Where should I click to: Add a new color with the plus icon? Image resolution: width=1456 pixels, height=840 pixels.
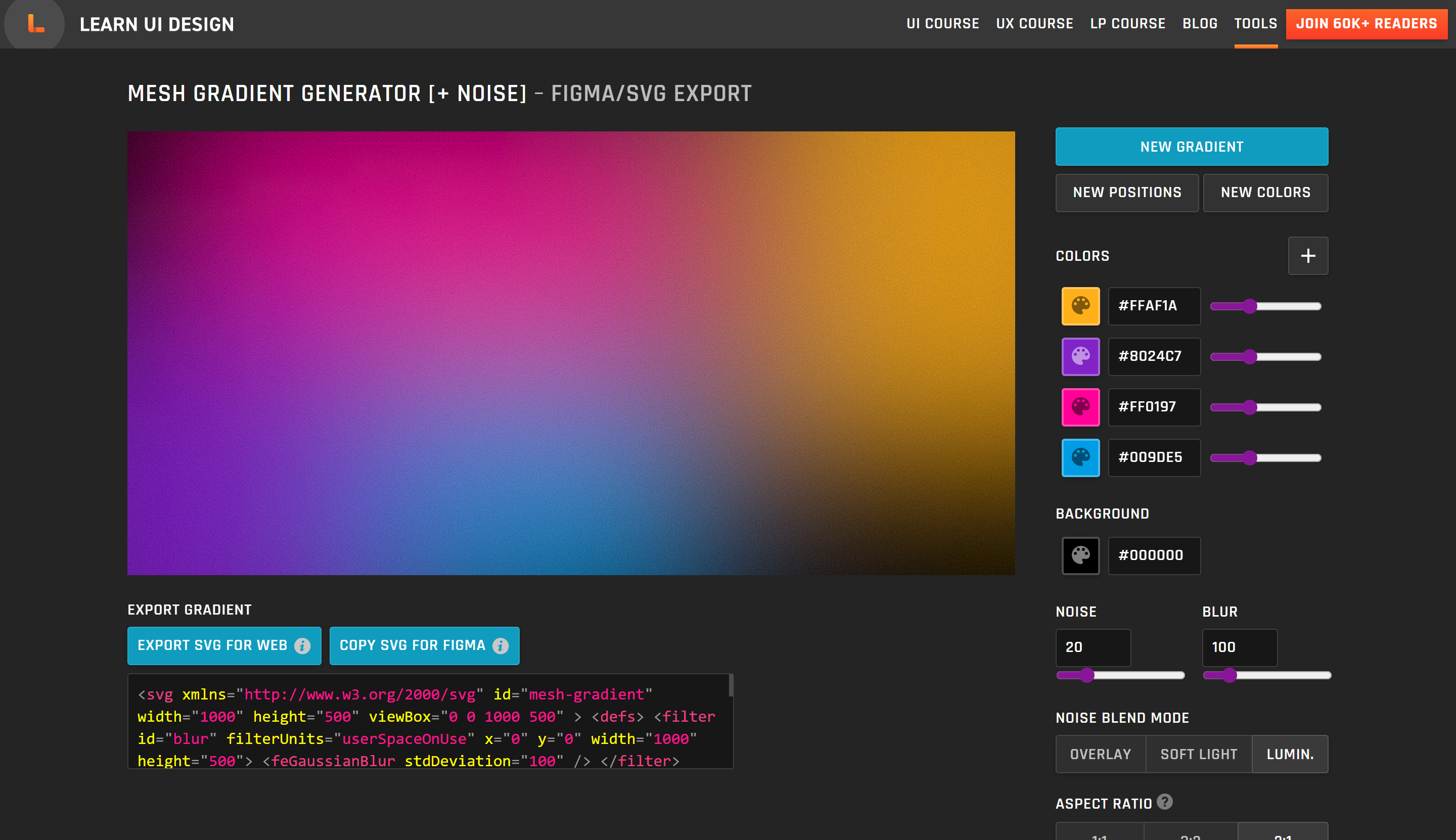click(1308, 256)
